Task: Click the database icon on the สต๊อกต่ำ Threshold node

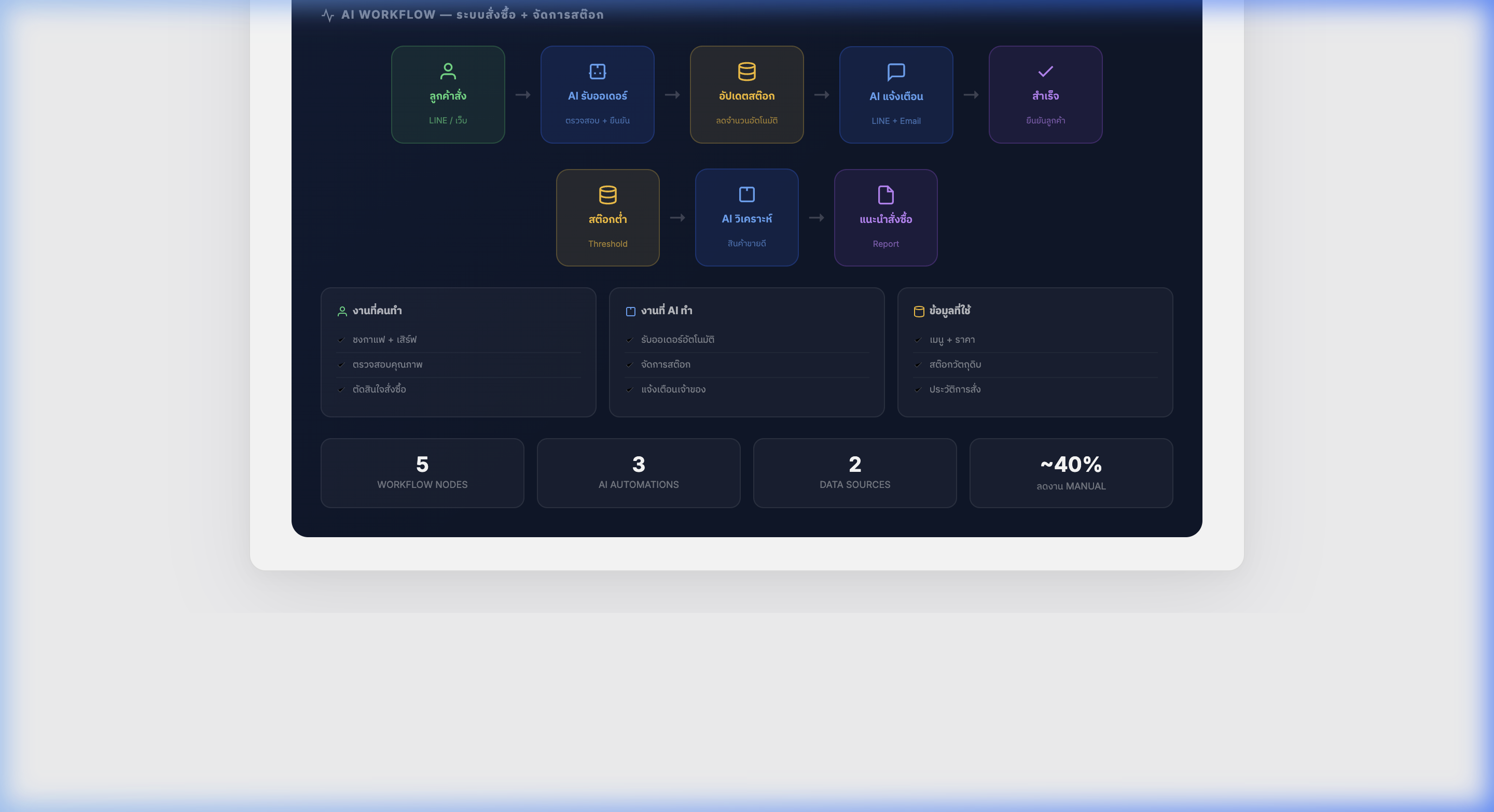Action: 607,195
